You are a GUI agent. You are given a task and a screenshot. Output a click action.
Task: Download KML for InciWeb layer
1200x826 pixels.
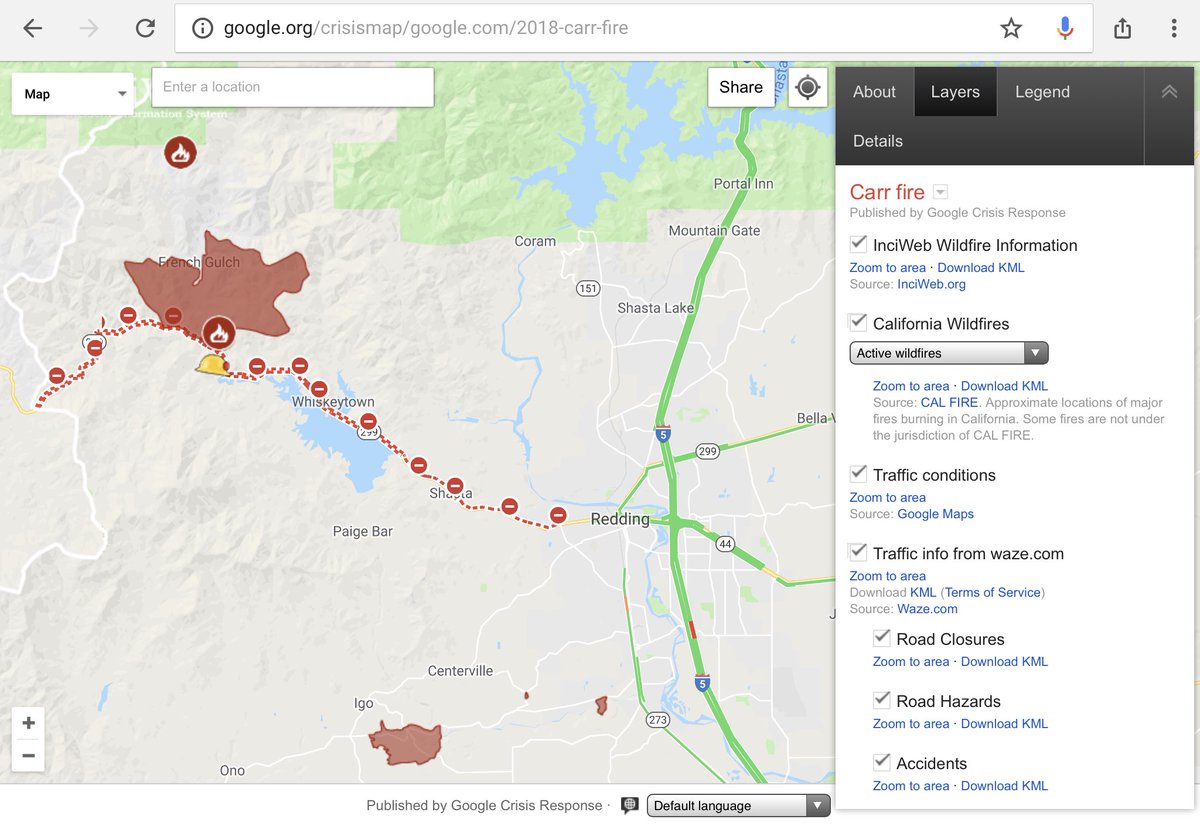click(x=981, y=267)
